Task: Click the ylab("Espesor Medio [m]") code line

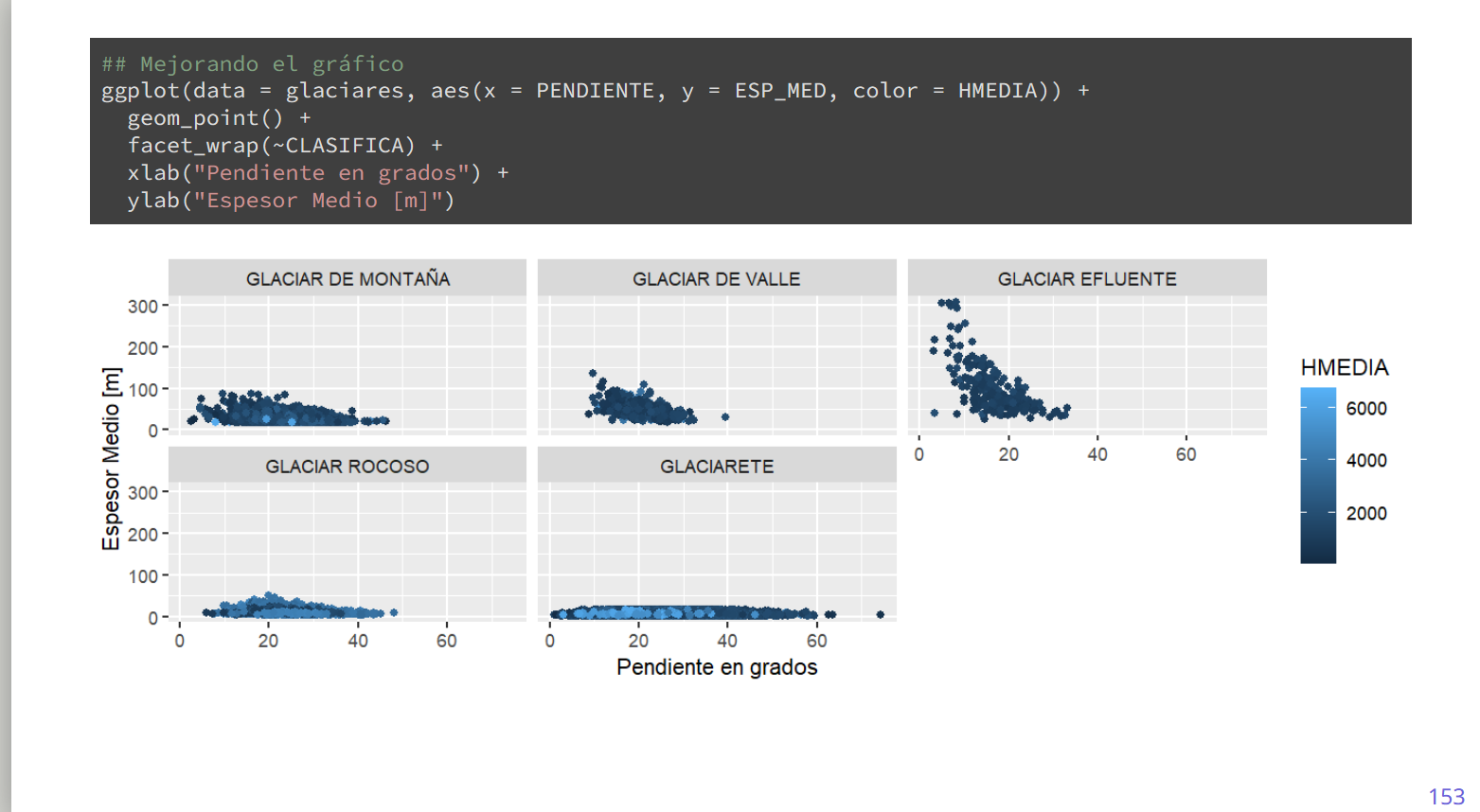Action: (x=291, y=201)
